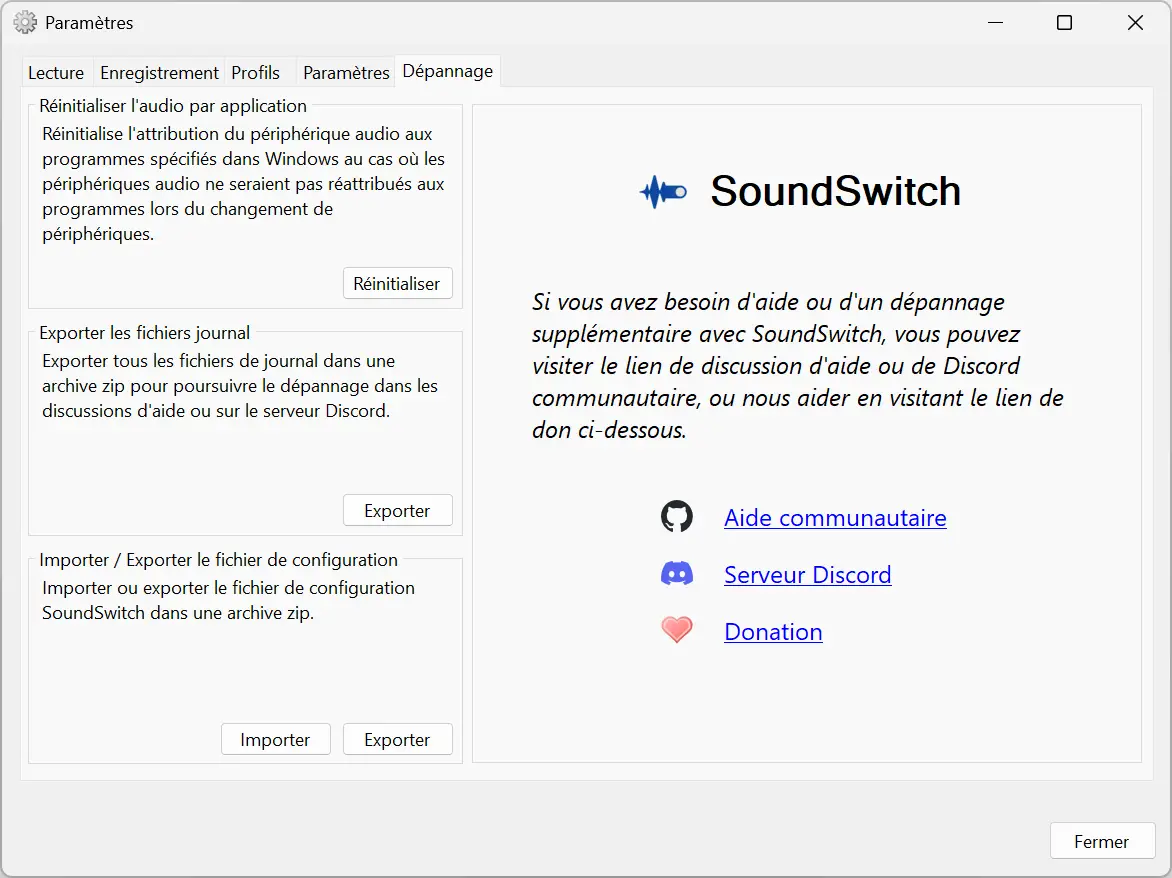
Task: Click the gear icon in title bar
Action: [25, 22]
